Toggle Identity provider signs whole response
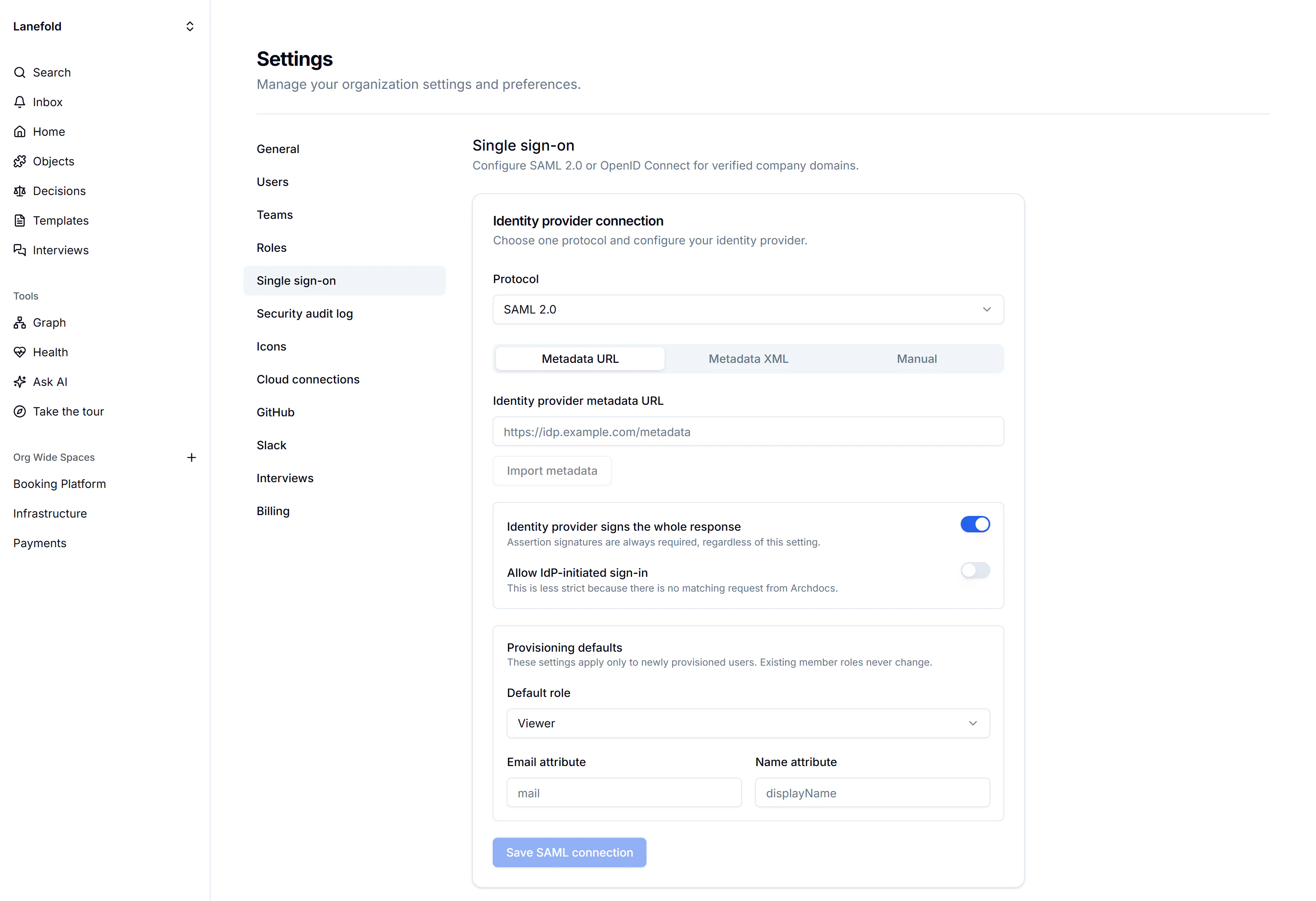This screenshot has height=901, width=1316. 975,524
